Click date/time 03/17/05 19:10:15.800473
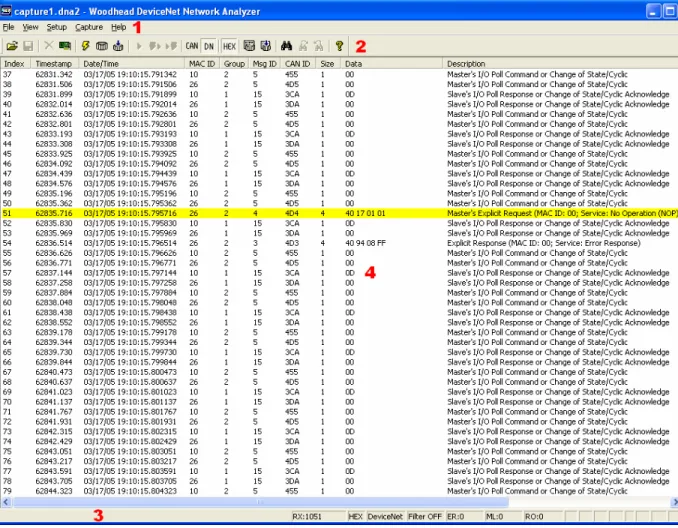The height and width of the screenshot is (528, 678). click(x=130, y=372)
